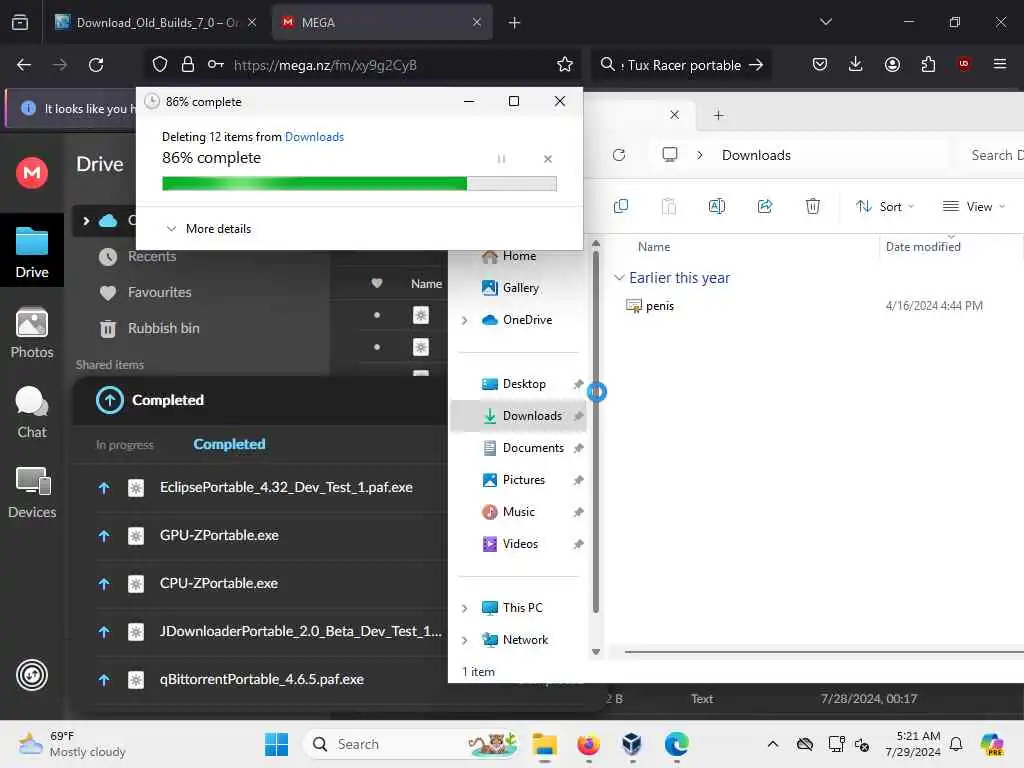This screenshot has width=1024, height=768.
Task: Expand the Network tree chevron
Action: pyautogui.click(x=464, y=640)
